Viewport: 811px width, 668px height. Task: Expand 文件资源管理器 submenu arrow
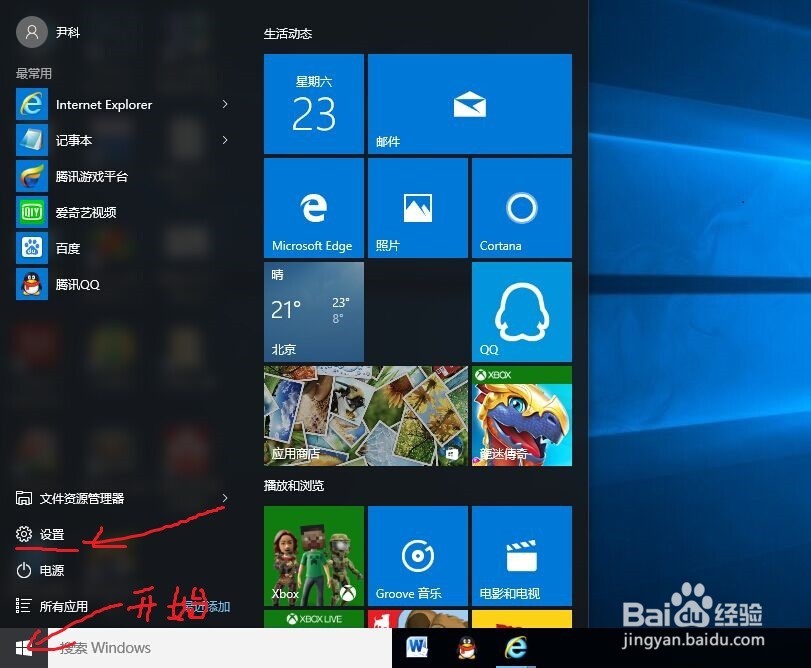[x=224, y=498]
